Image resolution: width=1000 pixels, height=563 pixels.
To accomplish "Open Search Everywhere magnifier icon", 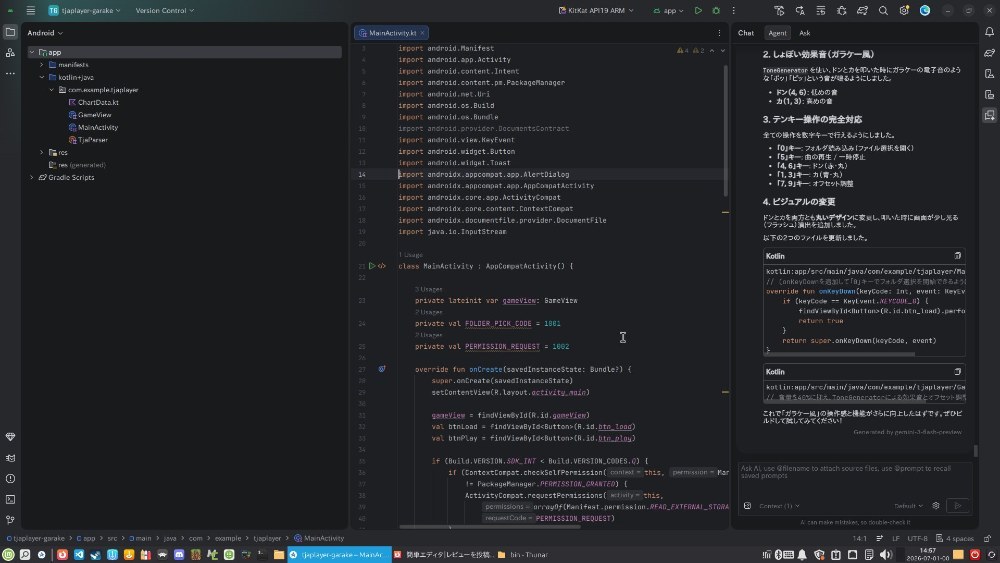I will (883, 11).
